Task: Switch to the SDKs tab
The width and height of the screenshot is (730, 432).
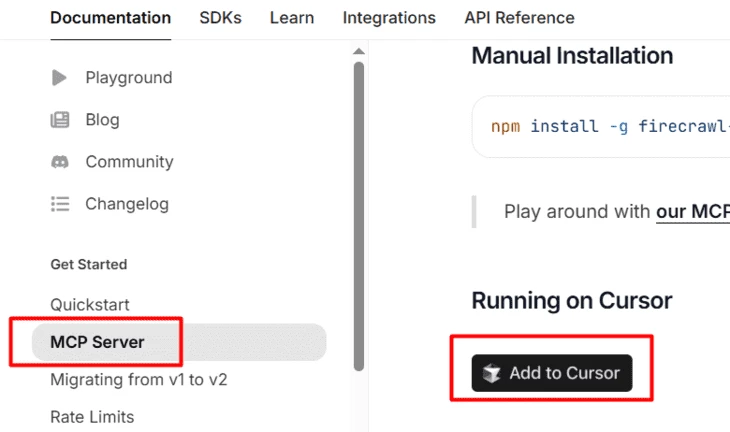Action: coord(219,18)
